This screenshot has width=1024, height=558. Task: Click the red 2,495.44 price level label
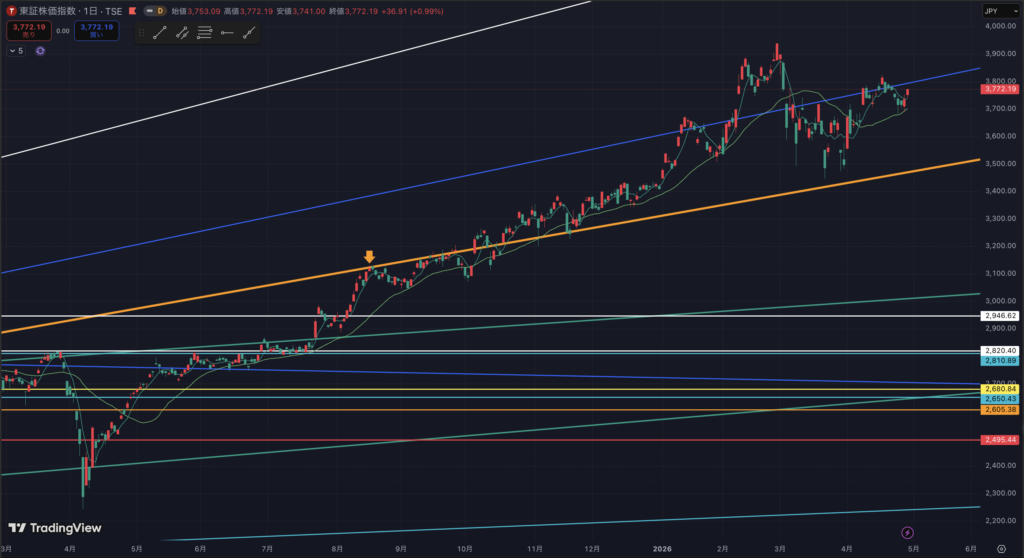coord(1000,440)
